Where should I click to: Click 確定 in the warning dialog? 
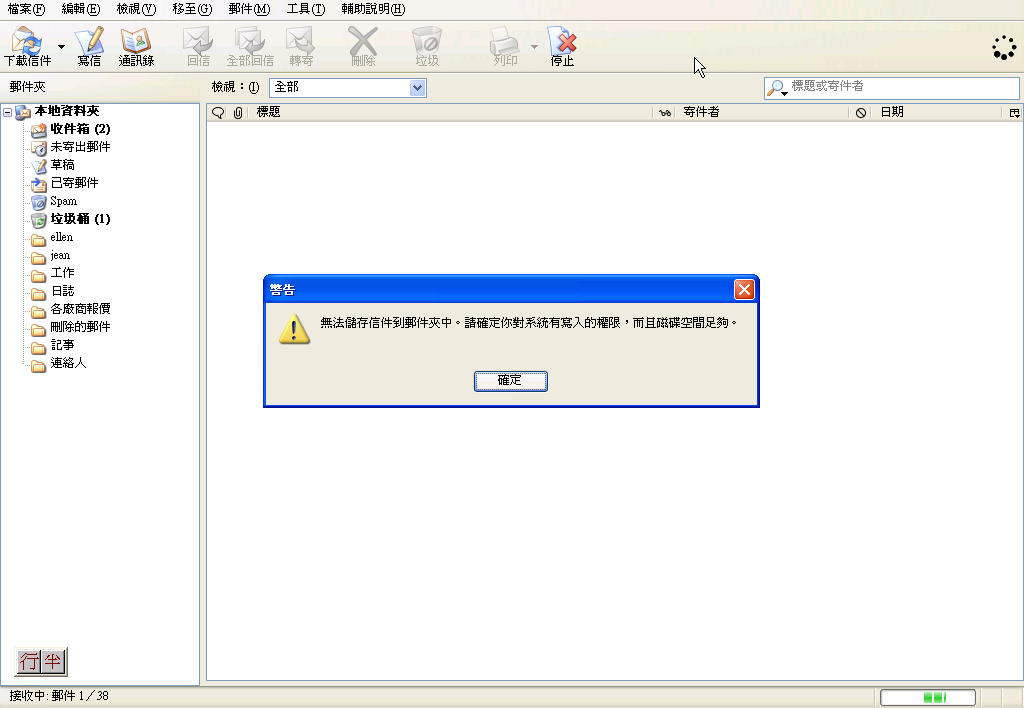(510, 381)
